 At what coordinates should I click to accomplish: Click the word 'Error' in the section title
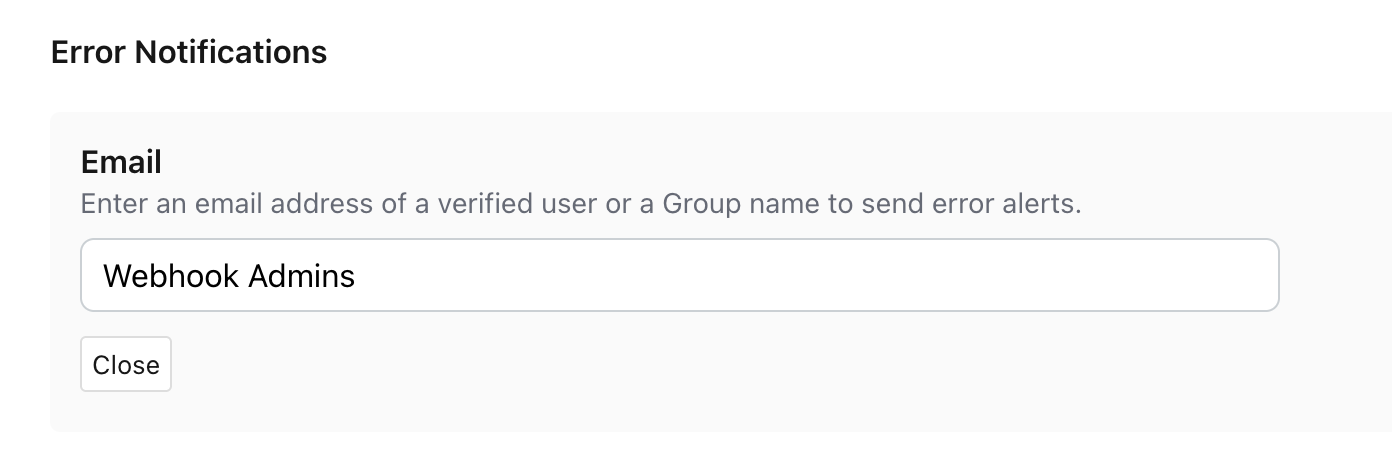click(88, 52)
